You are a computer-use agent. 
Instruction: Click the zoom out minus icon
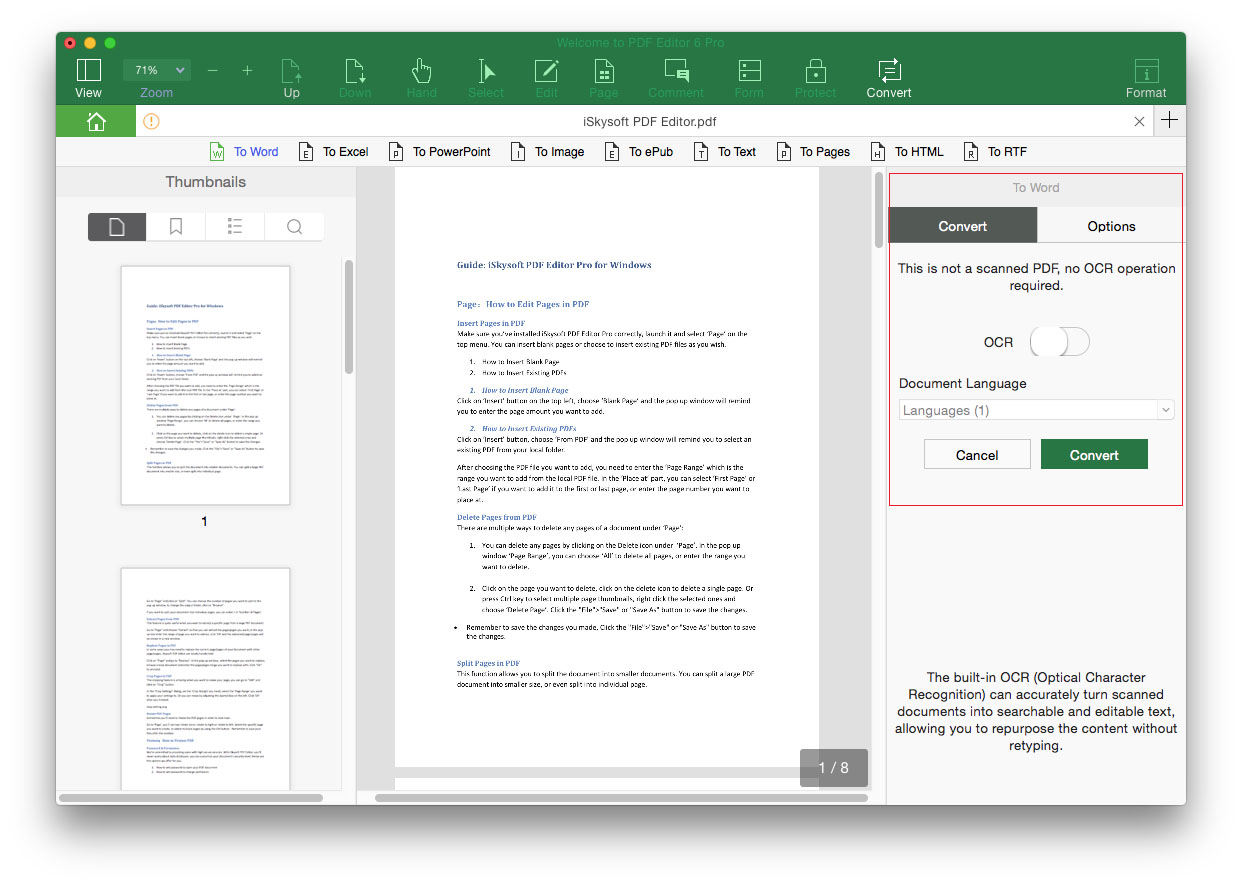click(213, 70)
